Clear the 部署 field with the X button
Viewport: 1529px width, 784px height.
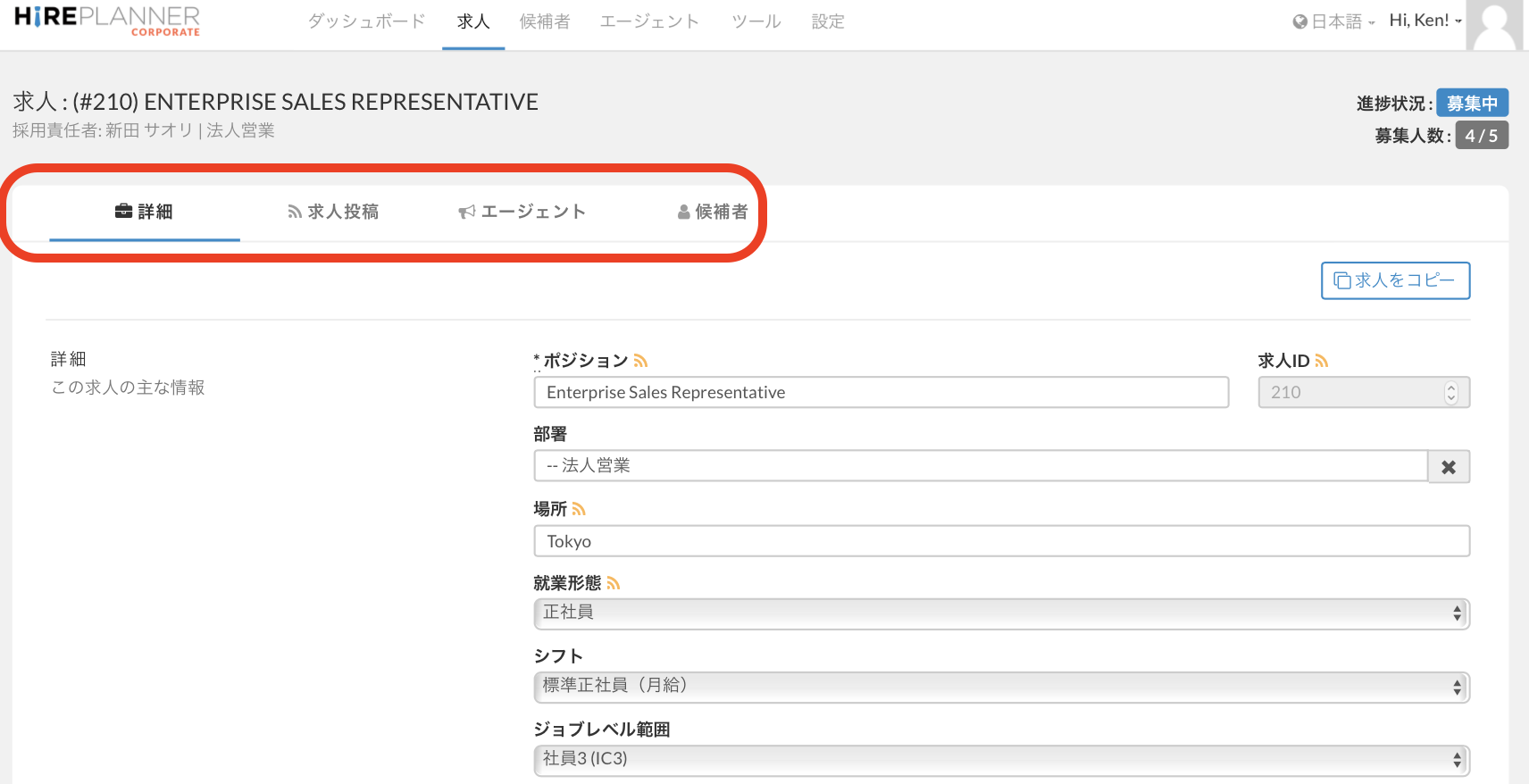click(1449, 467)
